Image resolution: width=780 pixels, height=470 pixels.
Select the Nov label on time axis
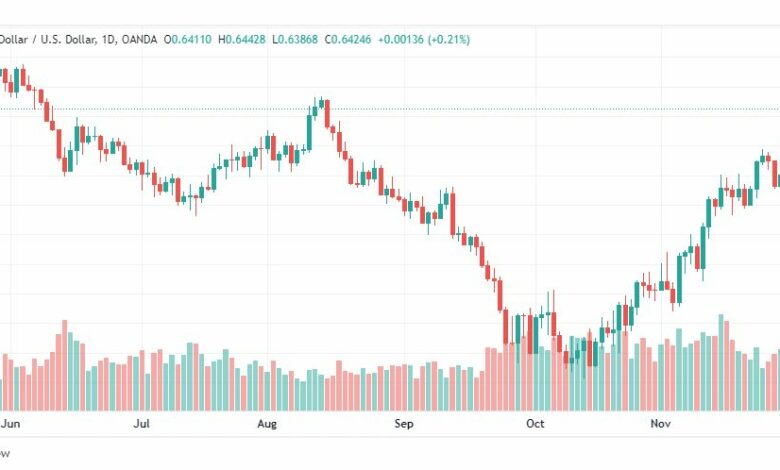pos(661,424)
